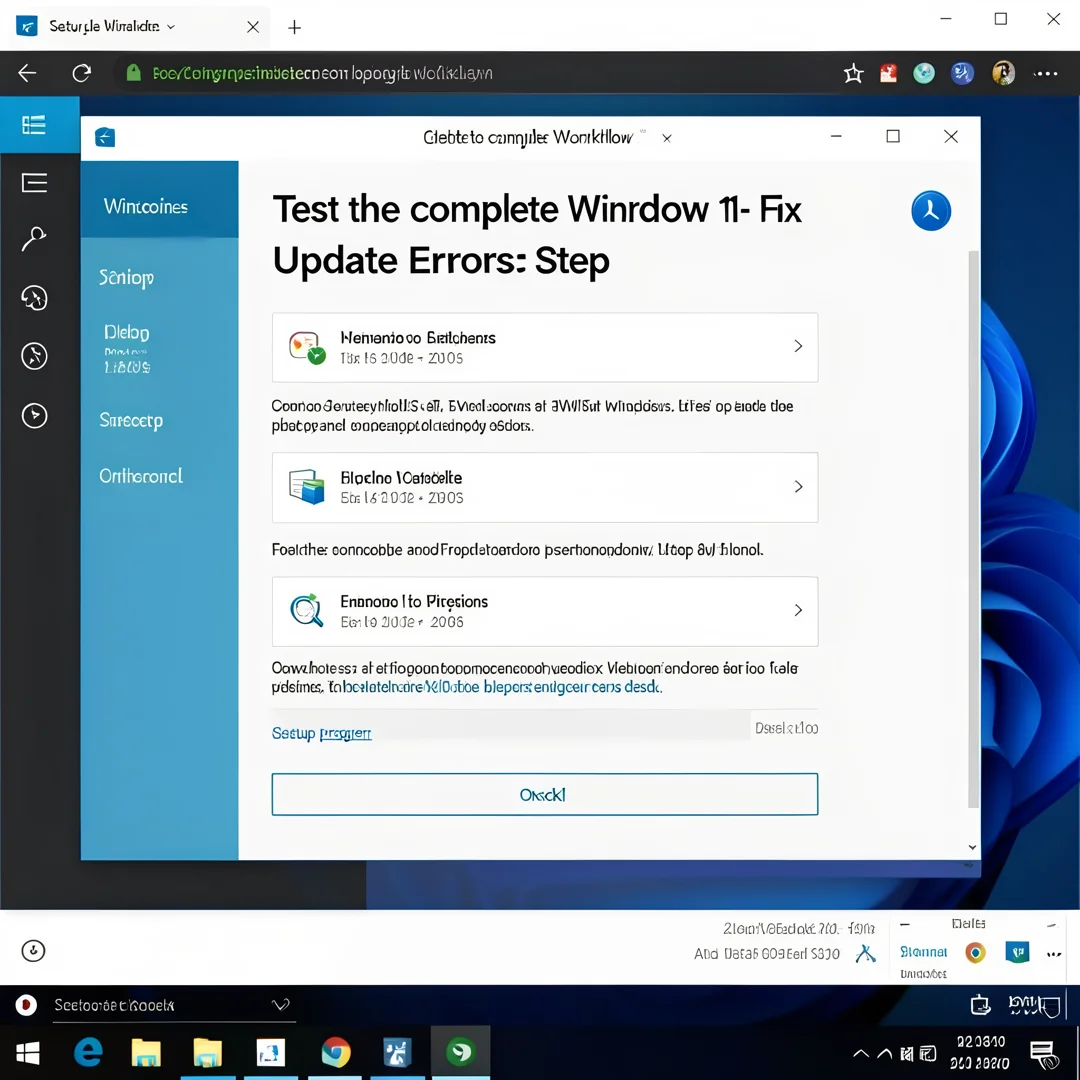Open the teal globe extension icon

(x=924, y=73)
